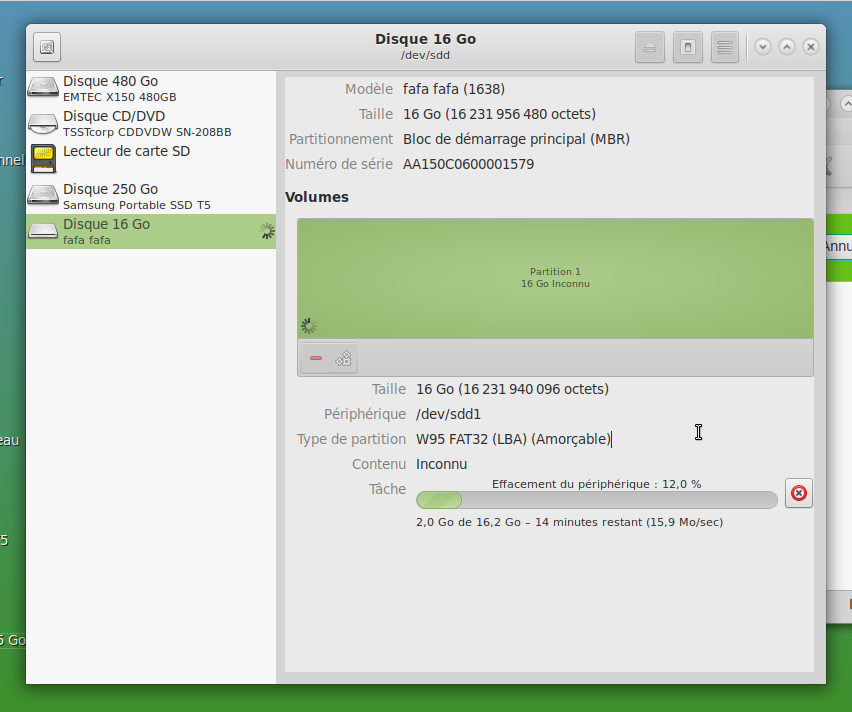Click the 'Tâche' label

point(387,489)
